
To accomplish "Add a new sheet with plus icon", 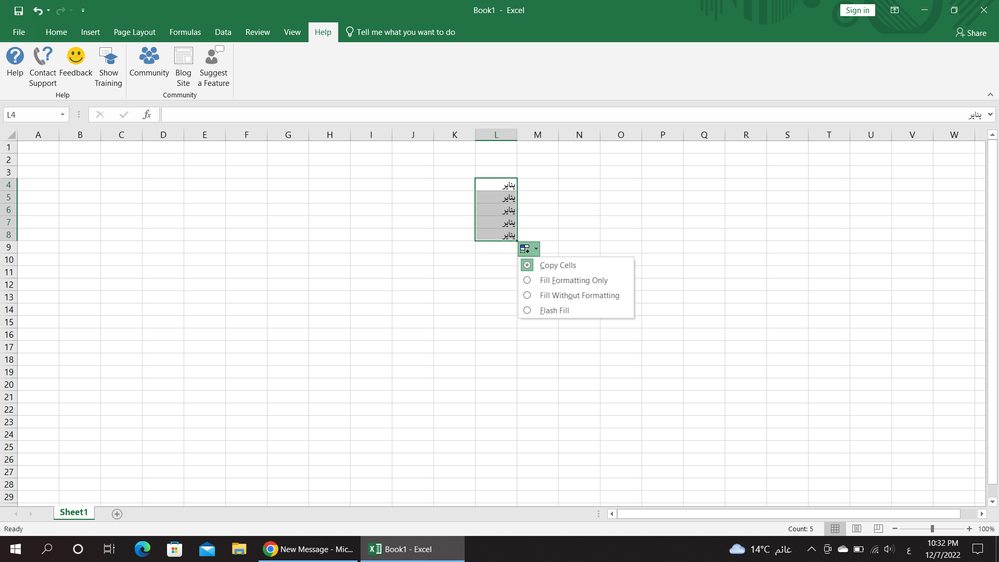I will click(117, 514).
